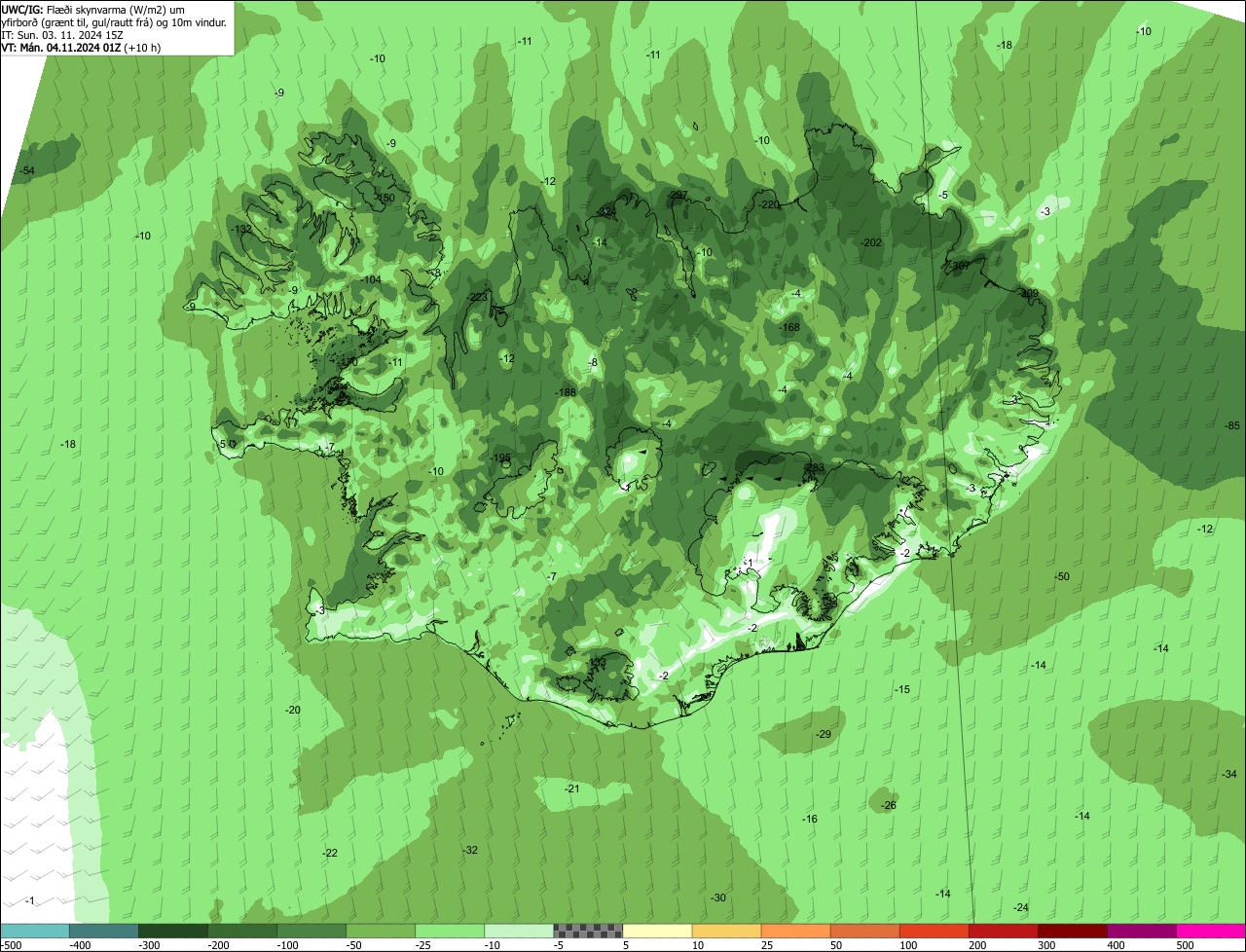Click the purple swatch between 400 and 500

[1141, 931]
